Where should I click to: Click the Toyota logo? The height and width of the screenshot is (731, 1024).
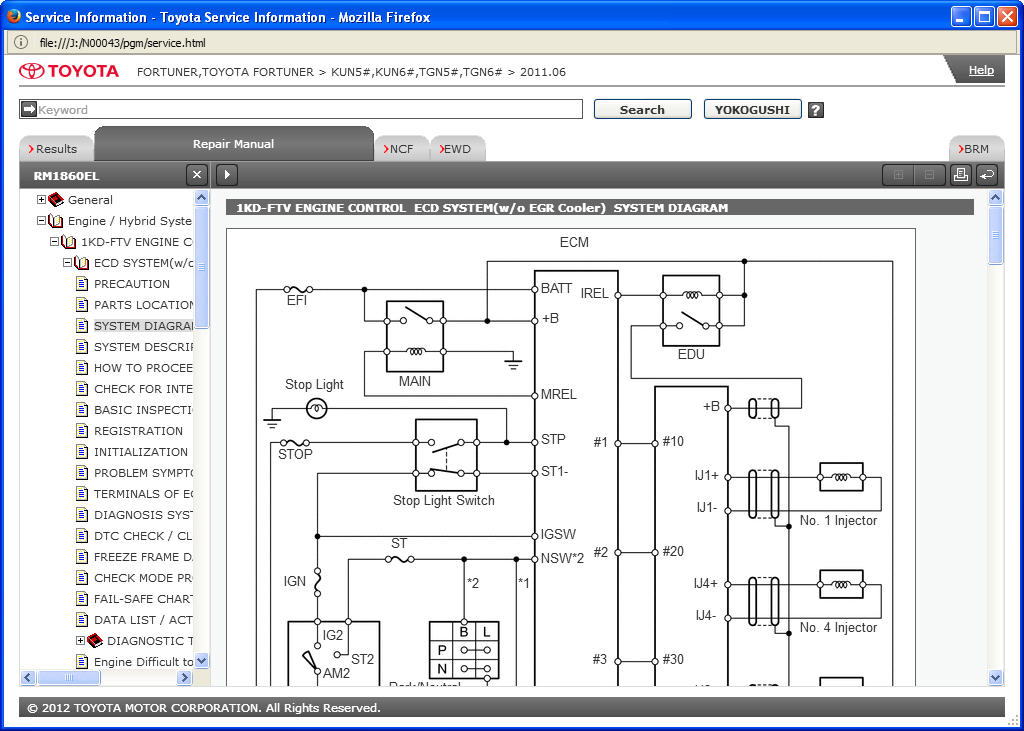point(69,71)
